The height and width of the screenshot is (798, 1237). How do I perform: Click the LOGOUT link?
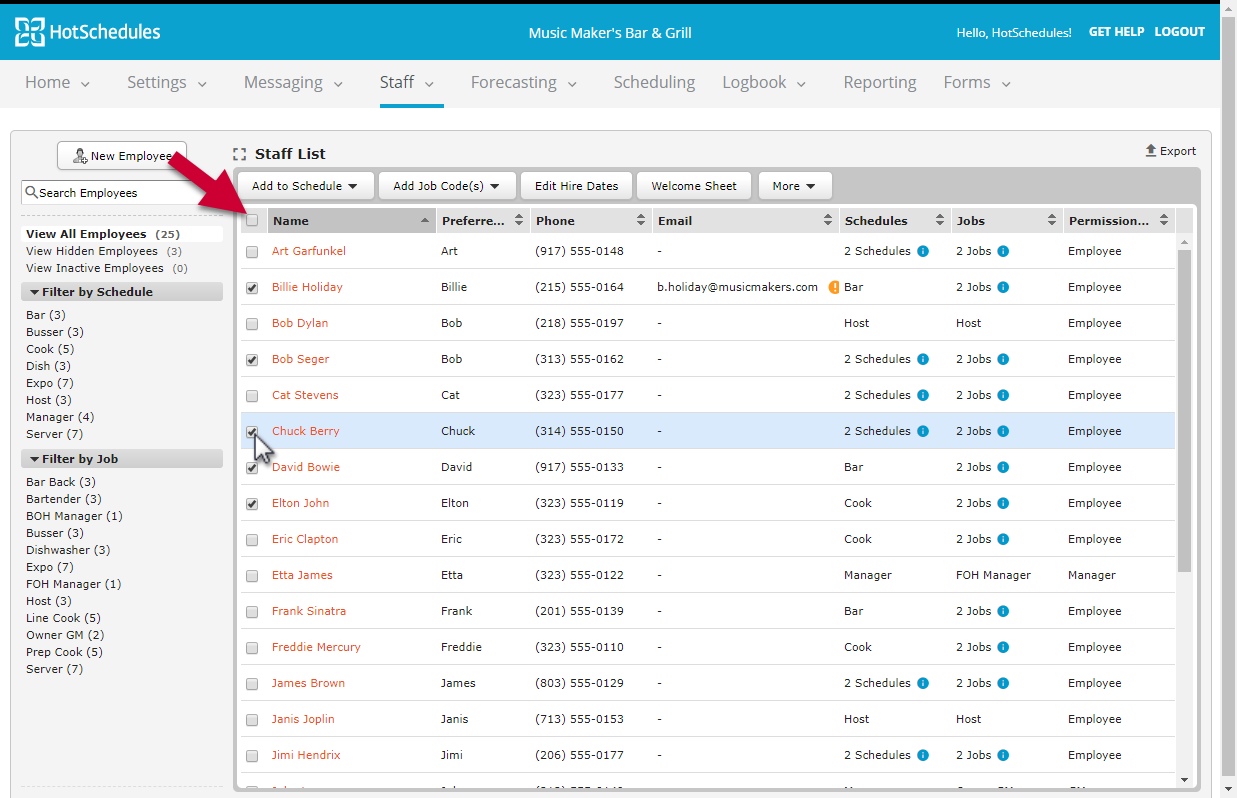click(1180, 32)
